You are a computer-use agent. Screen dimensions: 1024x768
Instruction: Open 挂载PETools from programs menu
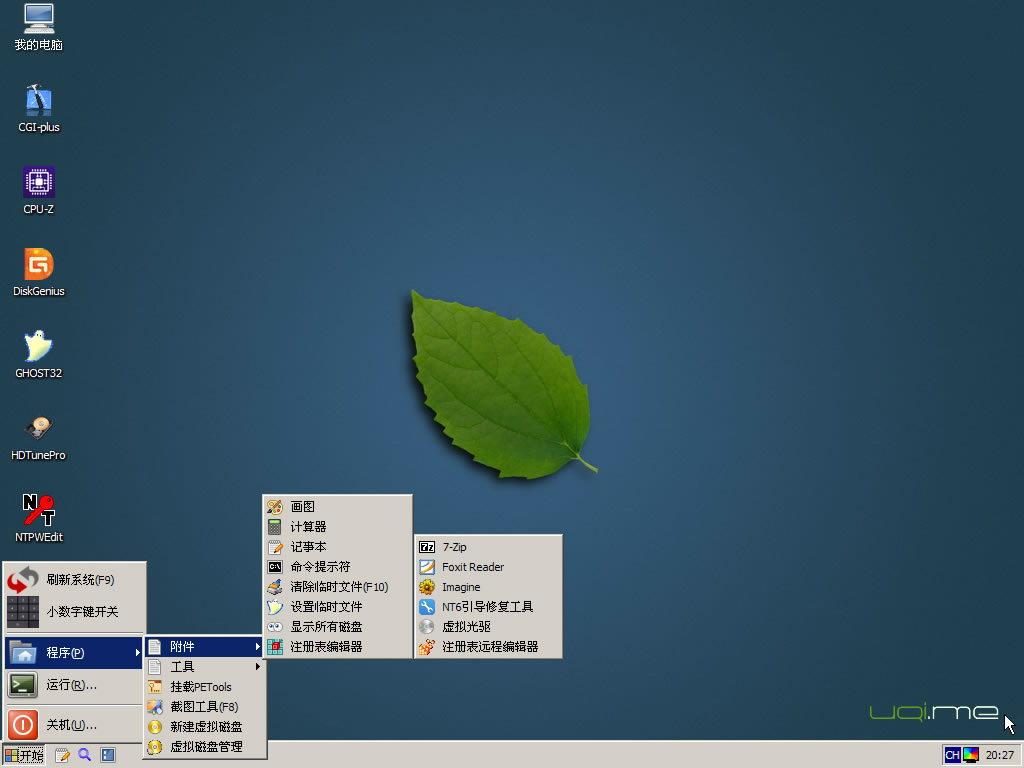205,687
